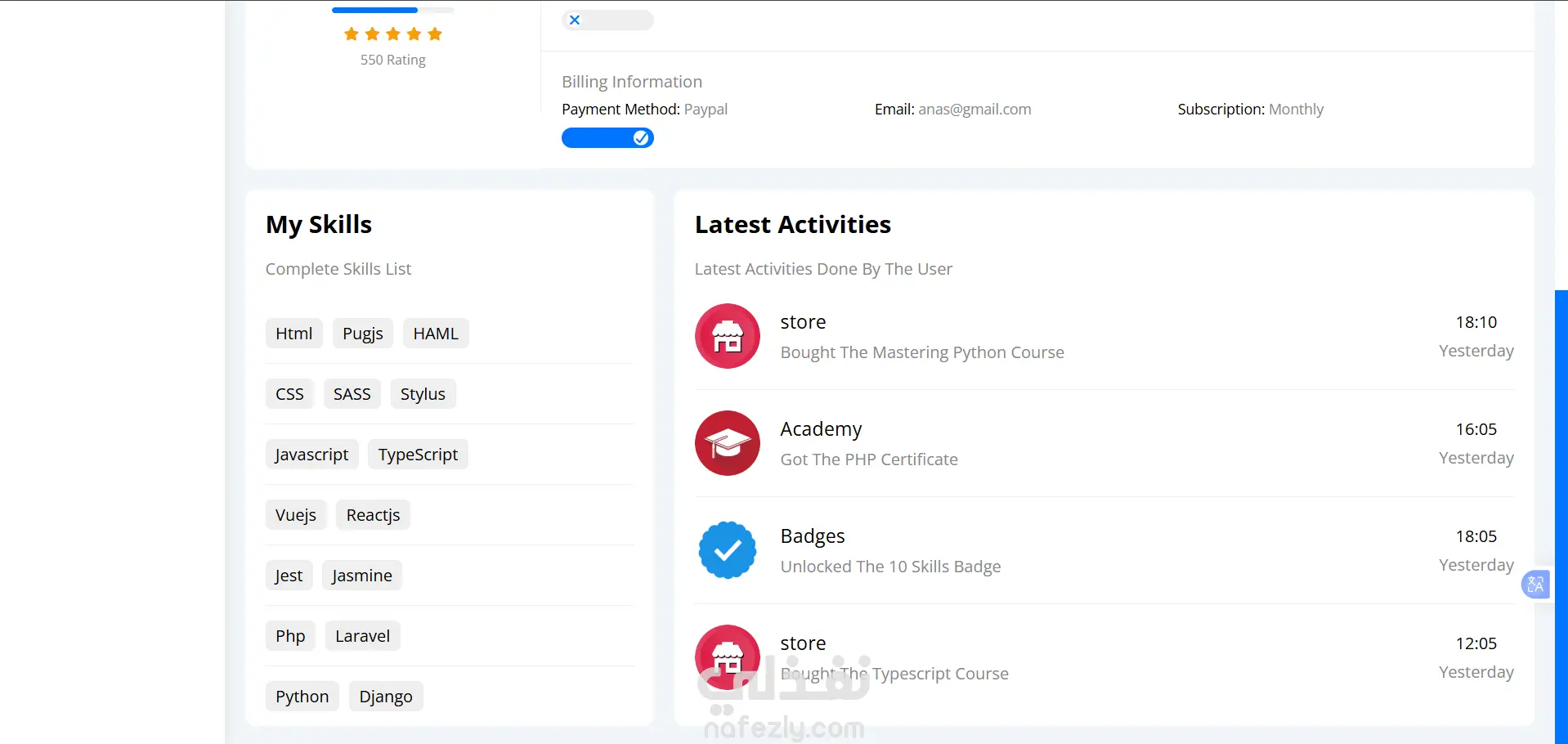
Task: Click Got The PHP Certificate text
Action: (x=869, y=459)
